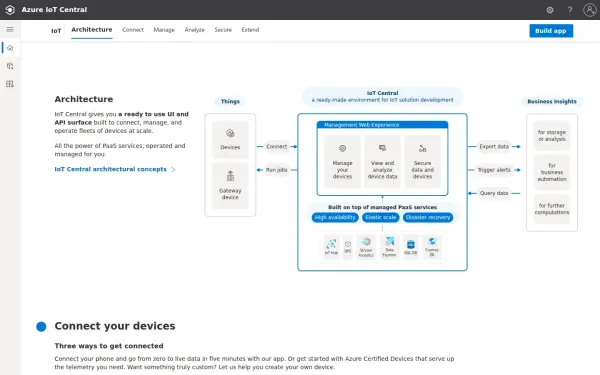The width and height of the screenshot is (600, 375).
Task: Open the second sidebar icon below Home
Action: coord(10,66)
